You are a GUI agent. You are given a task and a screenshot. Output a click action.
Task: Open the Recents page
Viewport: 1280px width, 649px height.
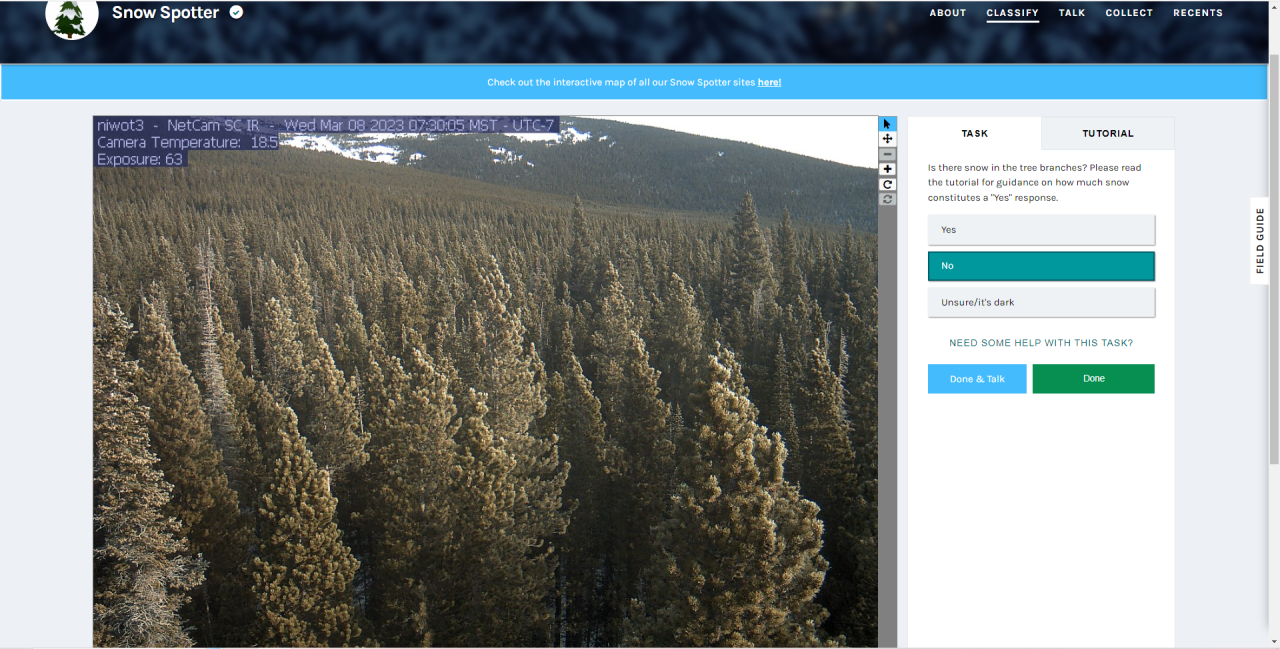pos(1198,13)
